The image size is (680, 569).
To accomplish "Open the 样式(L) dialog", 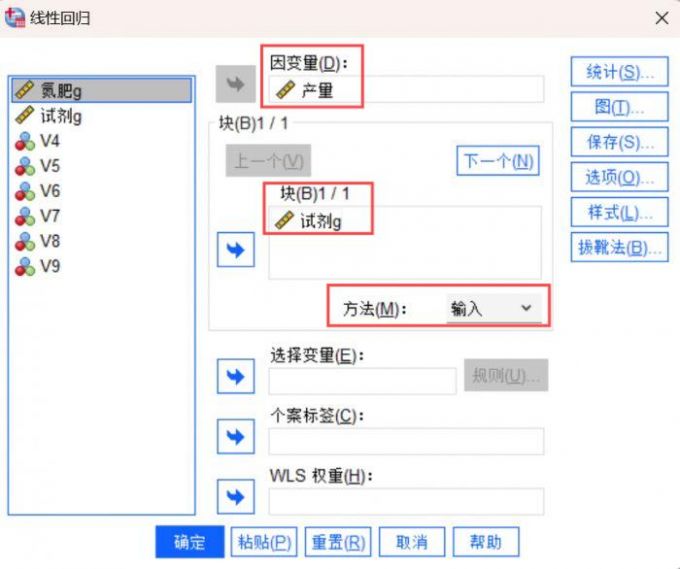I will click(619, 212).
